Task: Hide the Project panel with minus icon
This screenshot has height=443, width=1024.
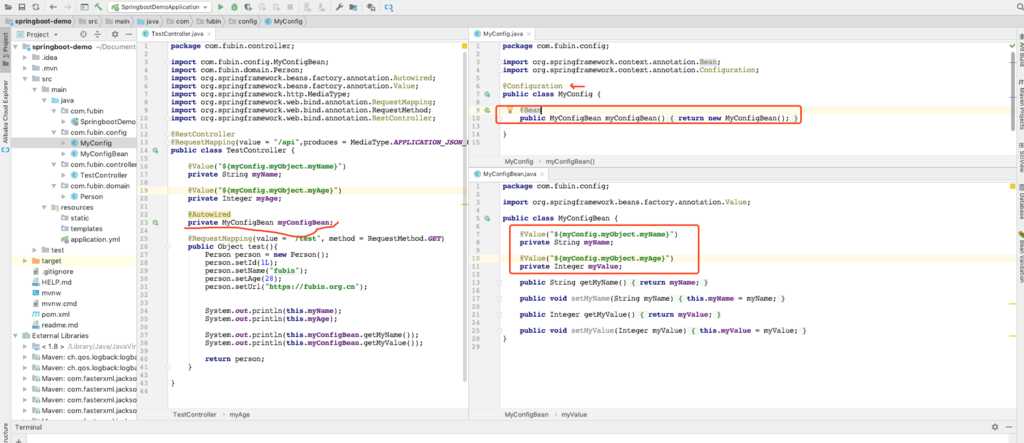Action: 129,34
